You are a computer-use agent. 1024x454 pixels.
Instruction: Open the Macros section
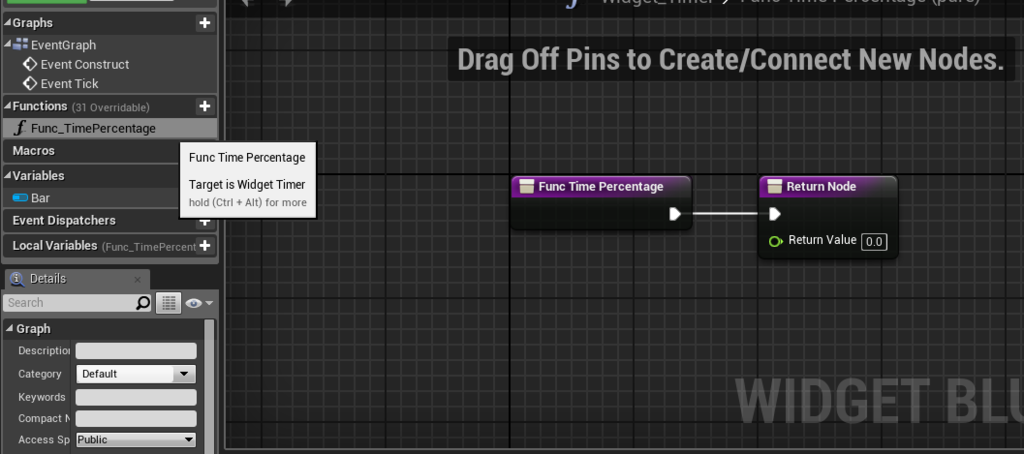point(33,150)
